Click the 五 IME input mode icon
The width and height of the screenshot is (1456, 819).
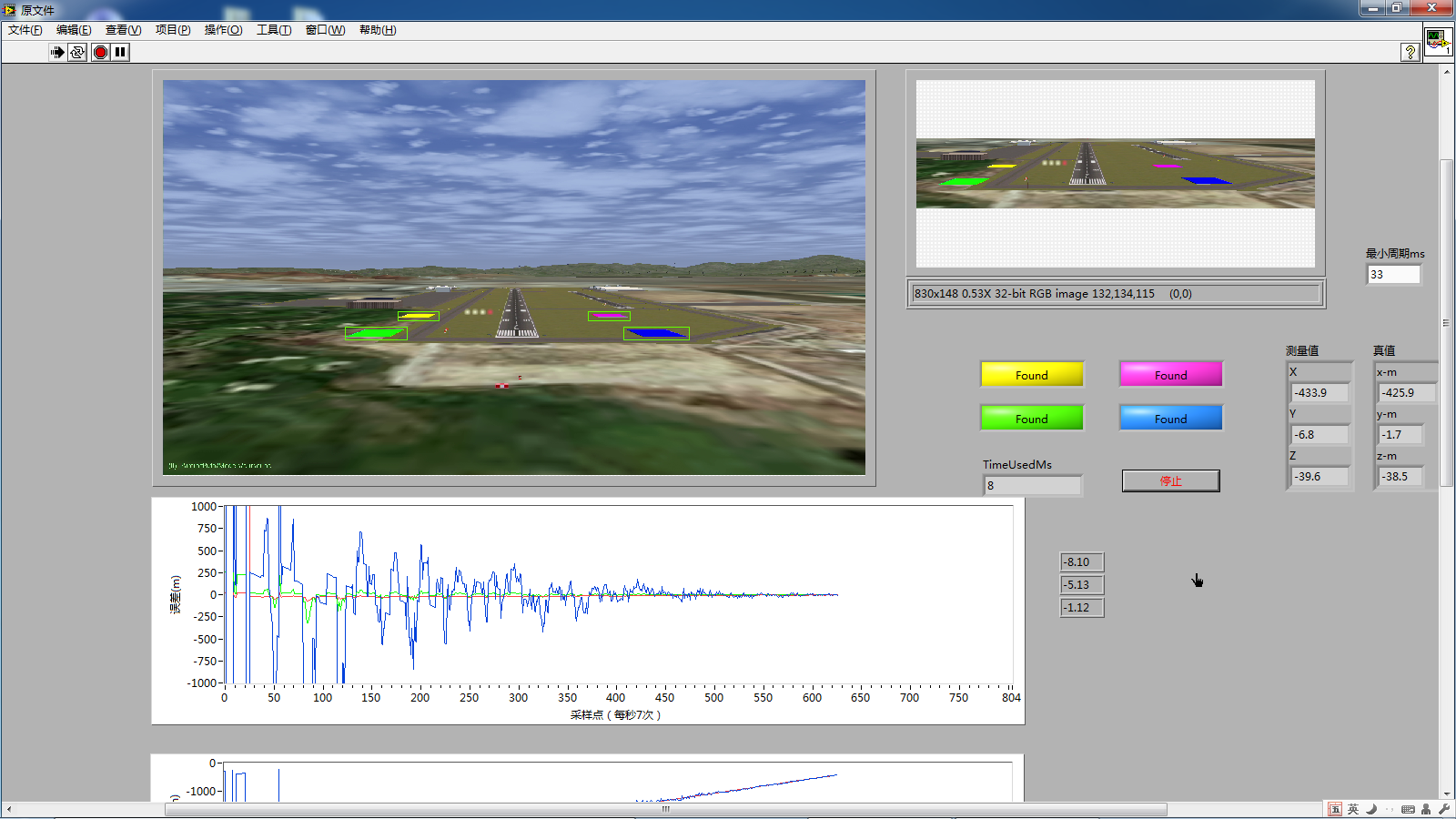pos(1335,809)
